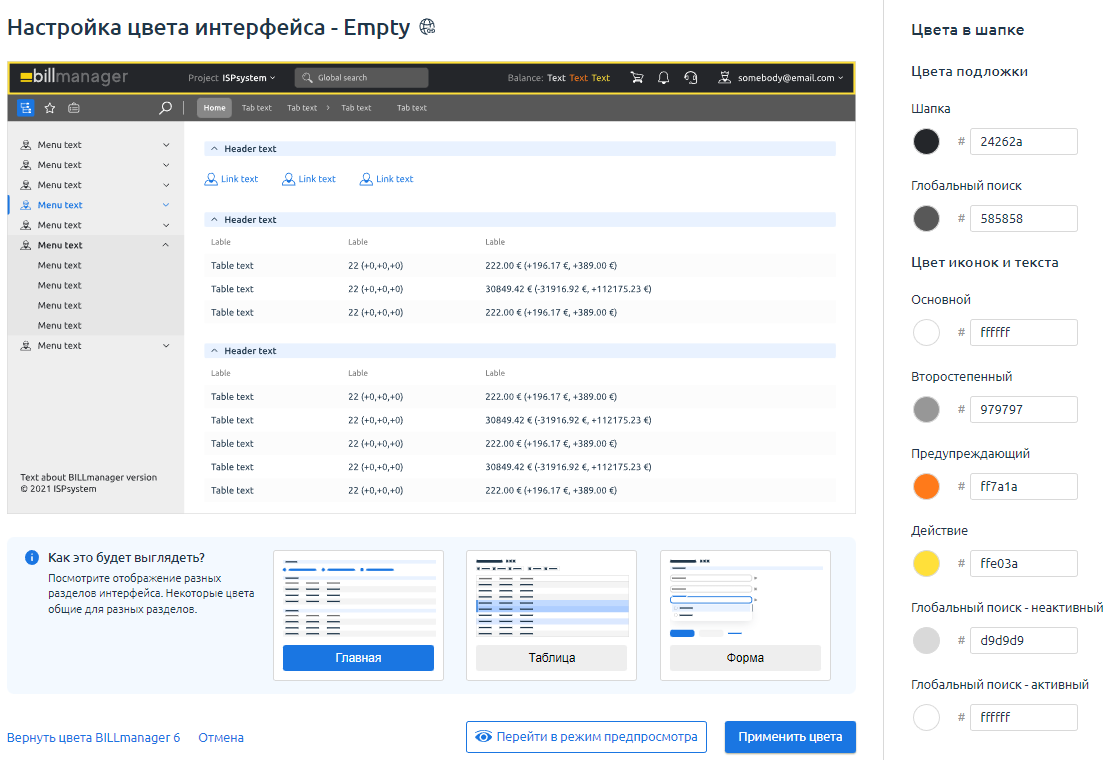Viewport: 1117px width, 760px height.
Task: Click the support headset icon
Action: point(690,78)
